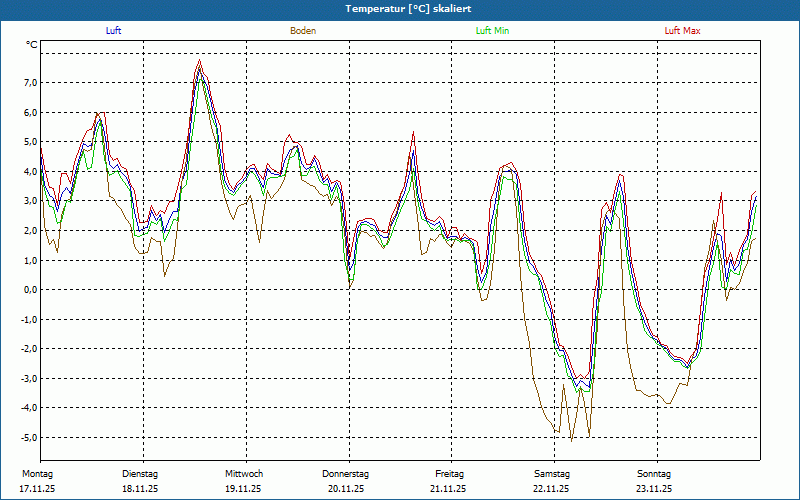800x500 pixels.
Task: Toggle the 'Luft Max' legend label
Action: [x=683, y=31]
